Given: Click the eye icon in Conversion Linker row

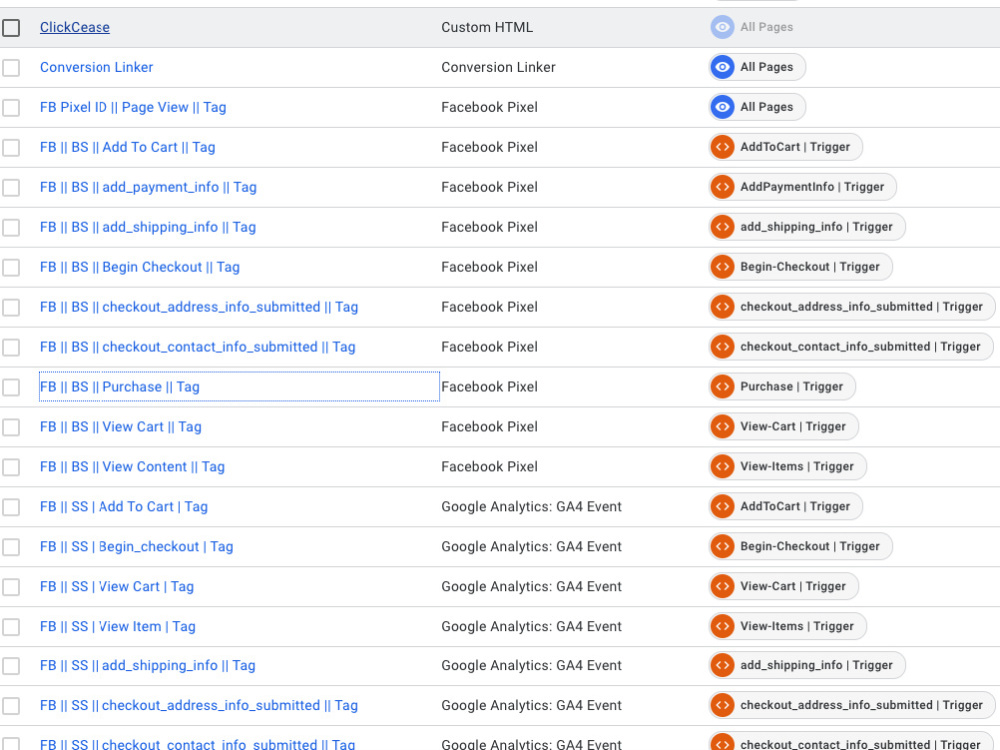Looking at the screenshot, I should coord(722,67).
